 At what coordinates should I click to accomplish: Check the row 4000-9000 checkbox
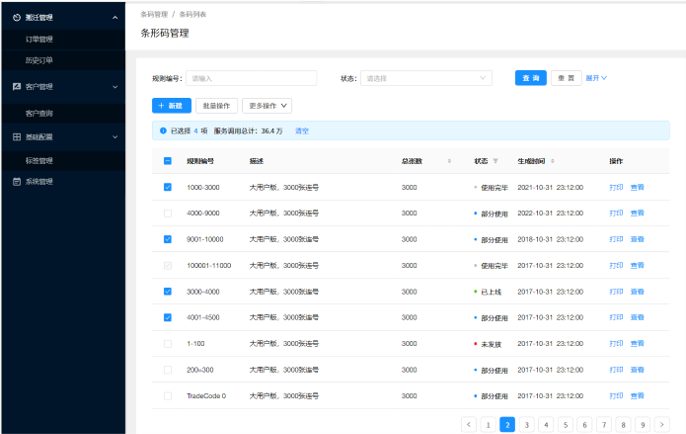[x=167, y=213]
